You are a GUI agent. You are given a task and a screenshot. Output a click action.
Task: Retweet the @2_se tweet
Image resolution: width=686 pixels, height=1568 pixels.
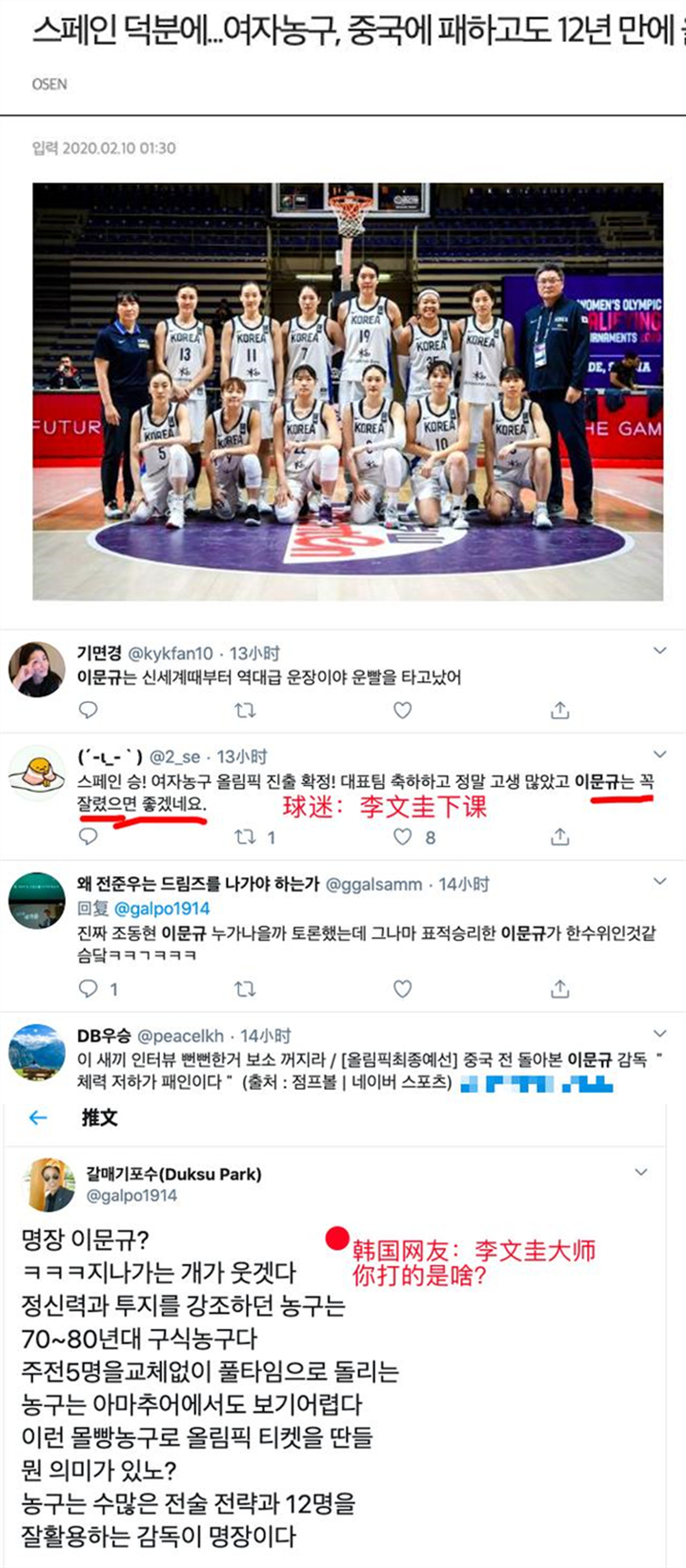coord(245,836)
